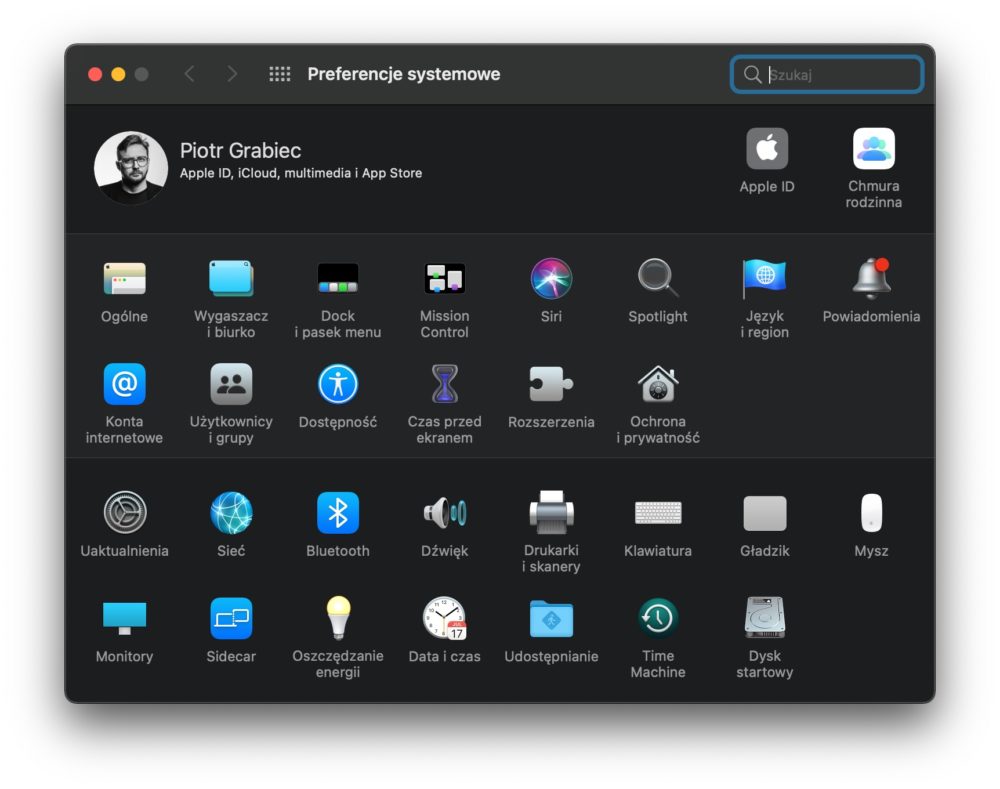1000x789 pixels.
Task: Open Dźwięk sound settings
Action: click(445, 512)
